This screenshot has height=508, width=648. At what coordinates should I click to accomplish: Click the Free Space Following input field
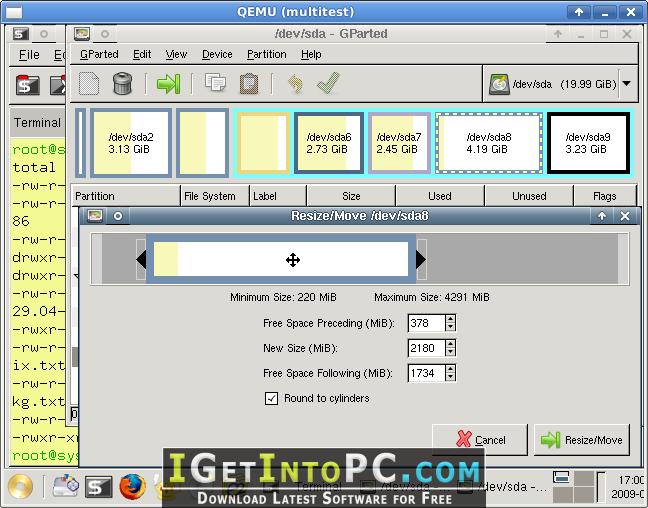[426, 373]
